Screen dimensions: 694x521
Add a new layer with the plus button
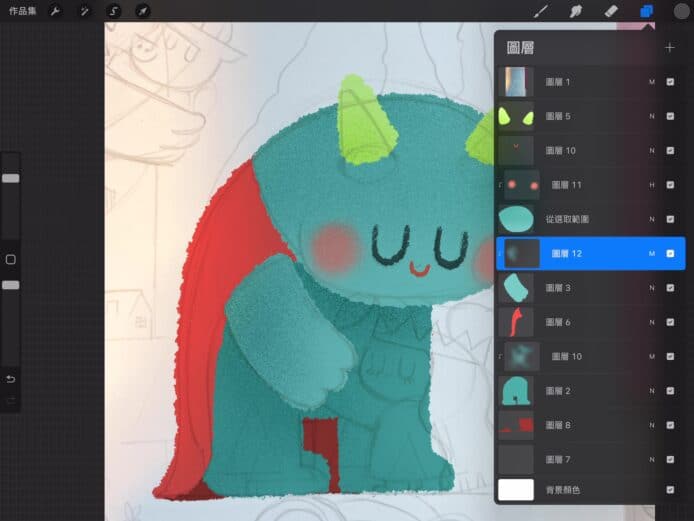coord(669,47)
